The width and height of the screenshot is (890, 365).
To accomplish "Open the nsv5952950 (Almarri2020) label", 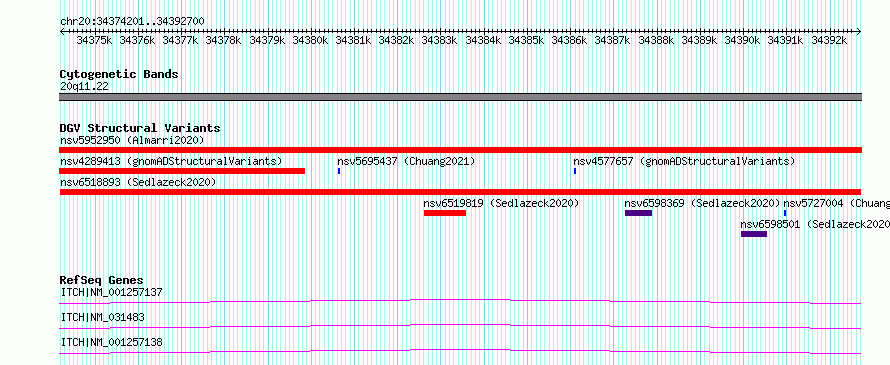I will tap(132, 140).
